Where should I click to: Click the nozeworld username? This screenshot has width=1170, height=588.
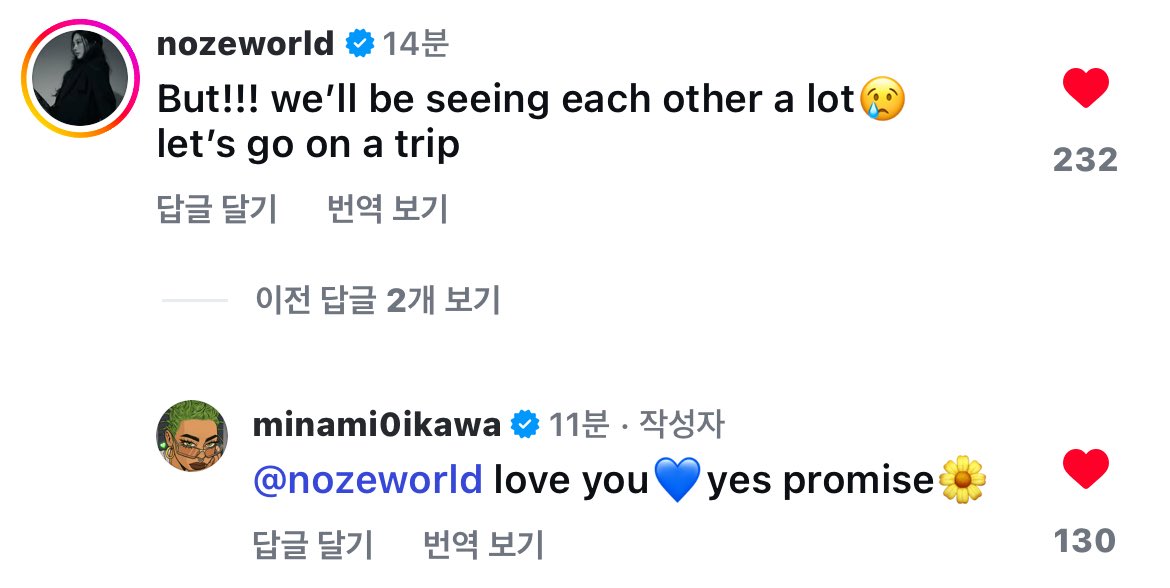(245, 43)
